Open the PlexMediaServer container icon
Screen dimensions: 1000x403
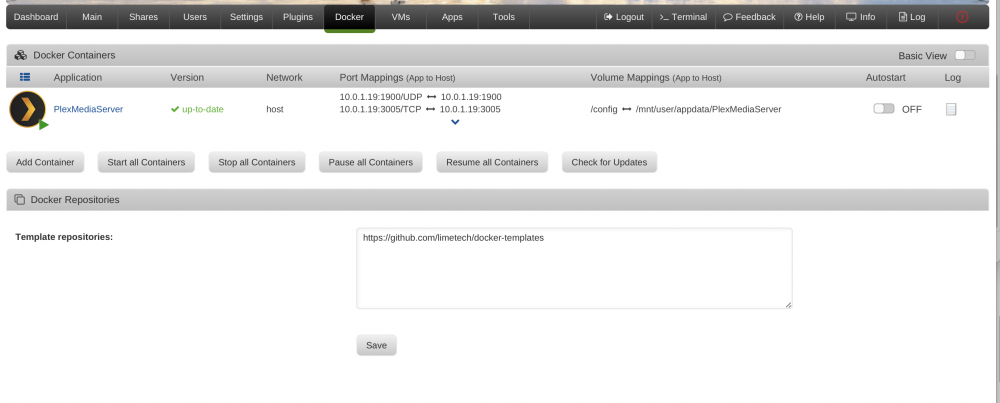[27, 109]
